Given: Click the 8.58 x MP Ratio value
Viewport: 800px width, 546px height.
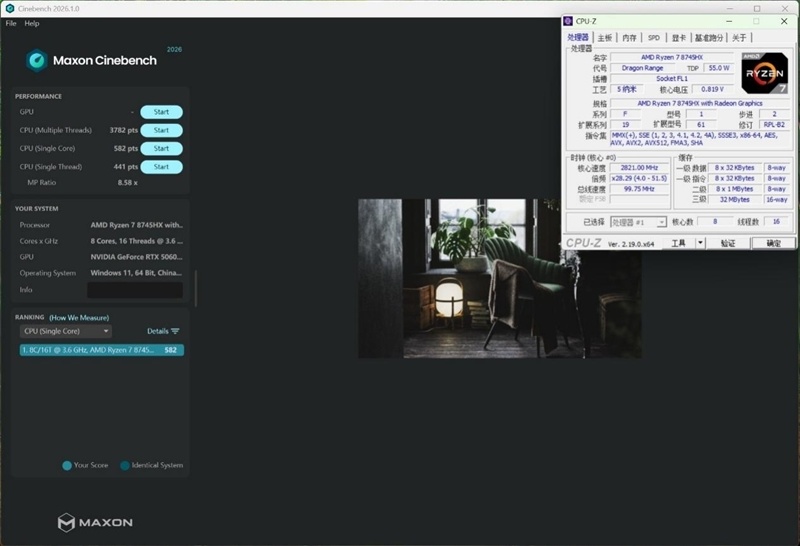Looking at the screenshot, I should coord(128,183).
